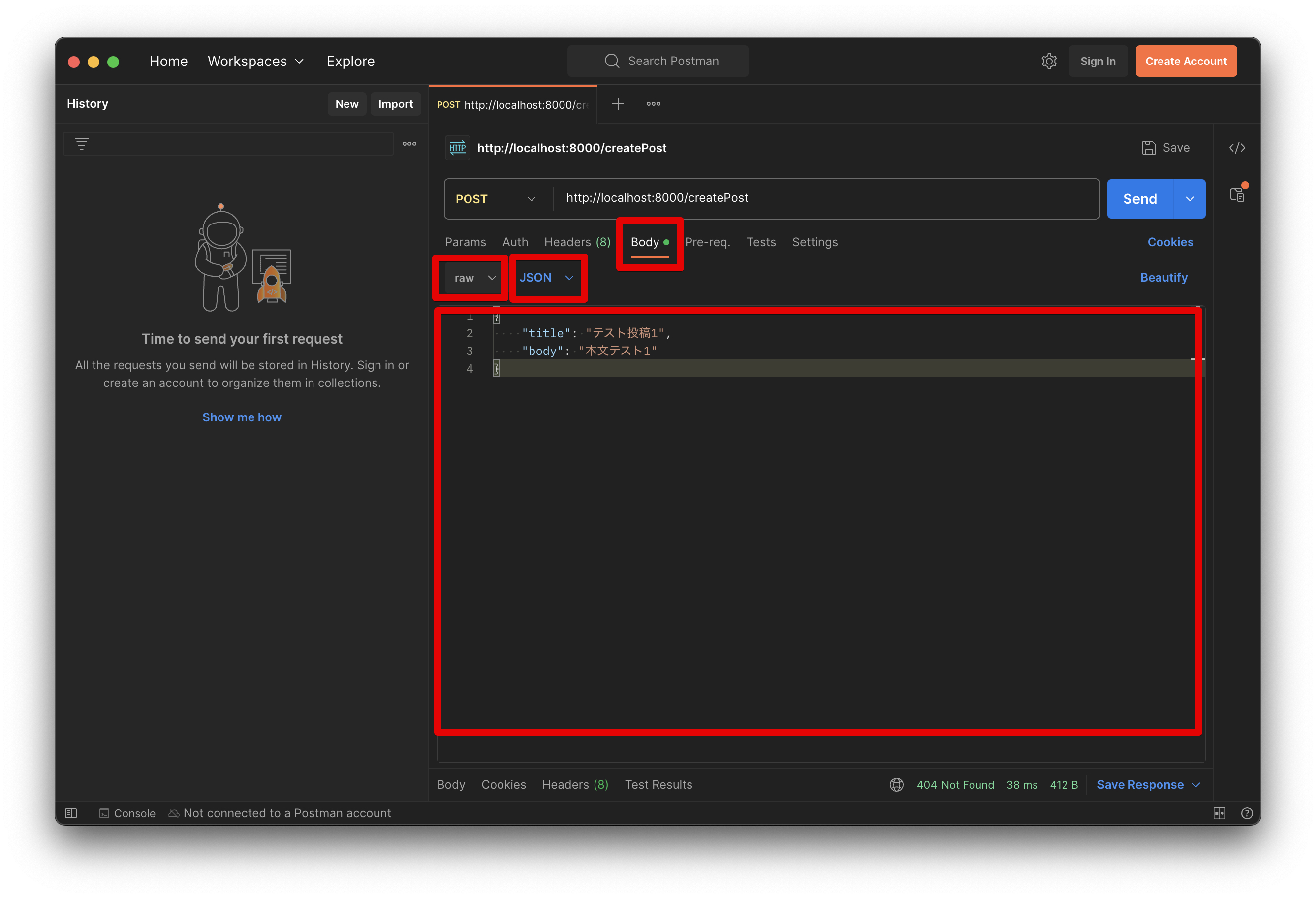Click the Cookies link in top right
Screen dimensions: 1316x898
click(x=1171, y=241)
